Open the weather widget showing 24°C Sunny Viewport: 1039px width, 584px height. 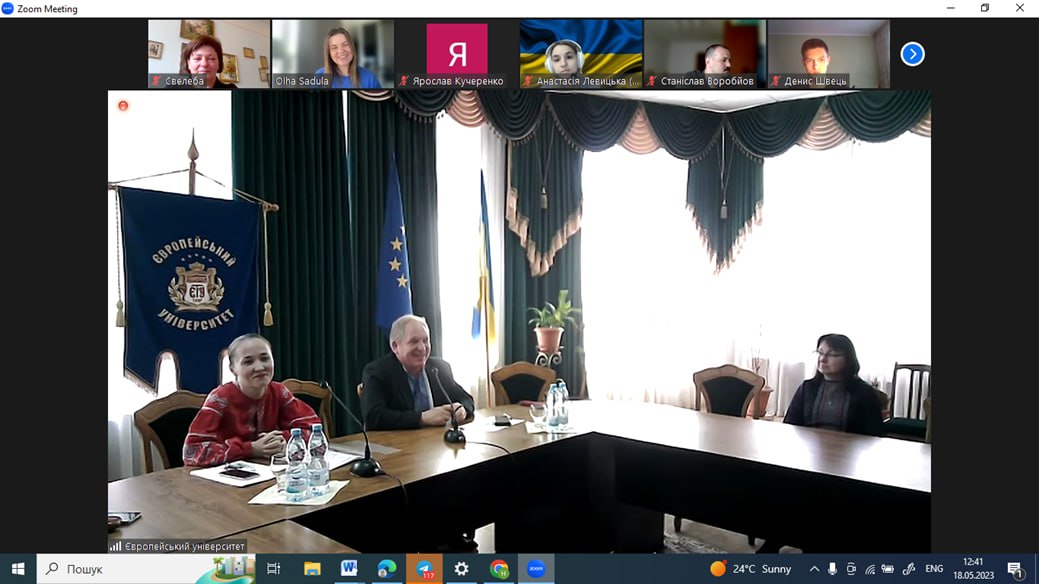tap(750, 569)
